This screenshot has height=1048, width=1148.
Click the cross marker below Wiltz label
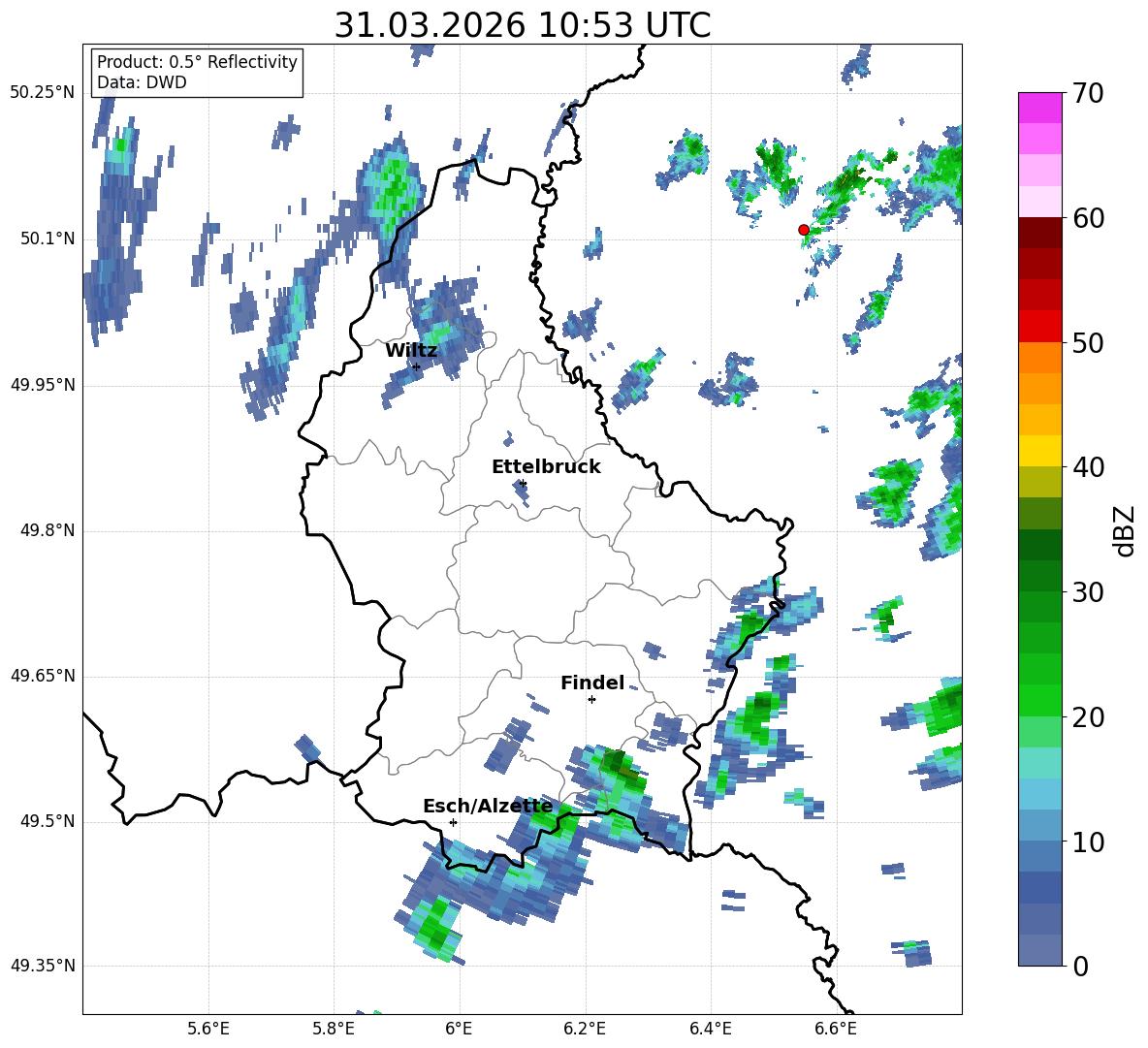[416, 366]
